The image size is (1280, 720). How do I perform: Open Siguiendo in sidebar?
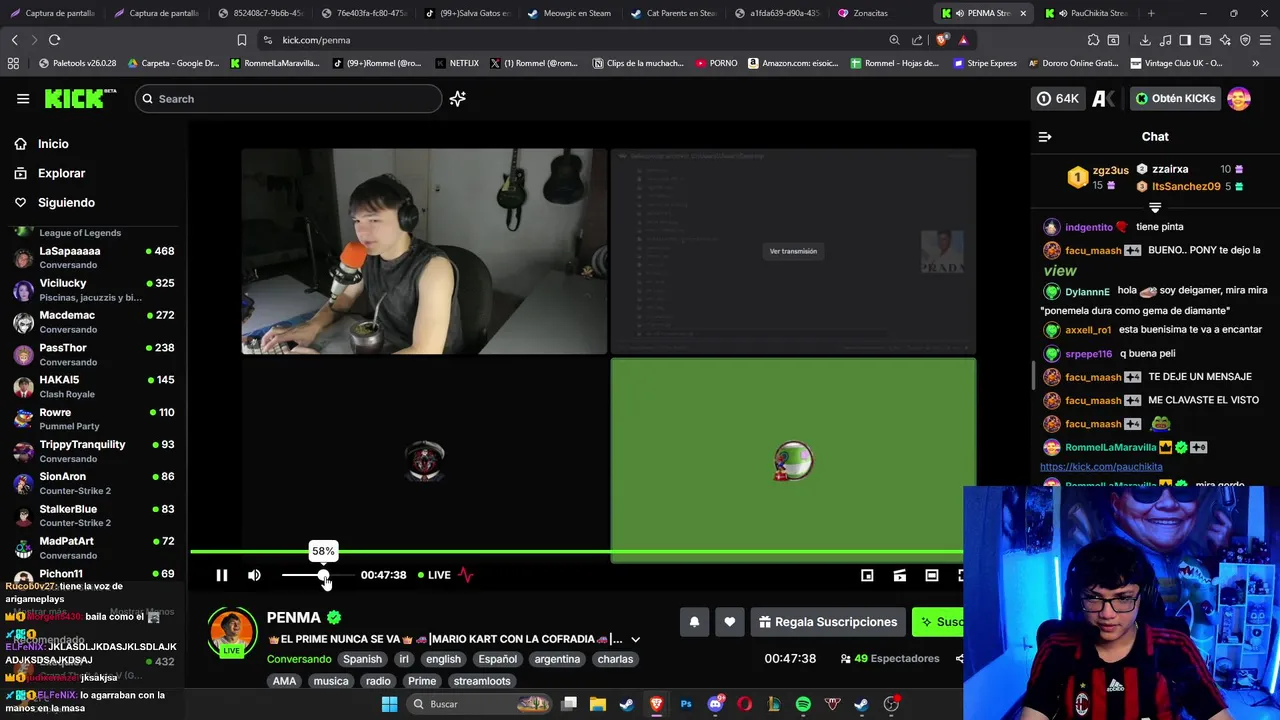[66, 202]
